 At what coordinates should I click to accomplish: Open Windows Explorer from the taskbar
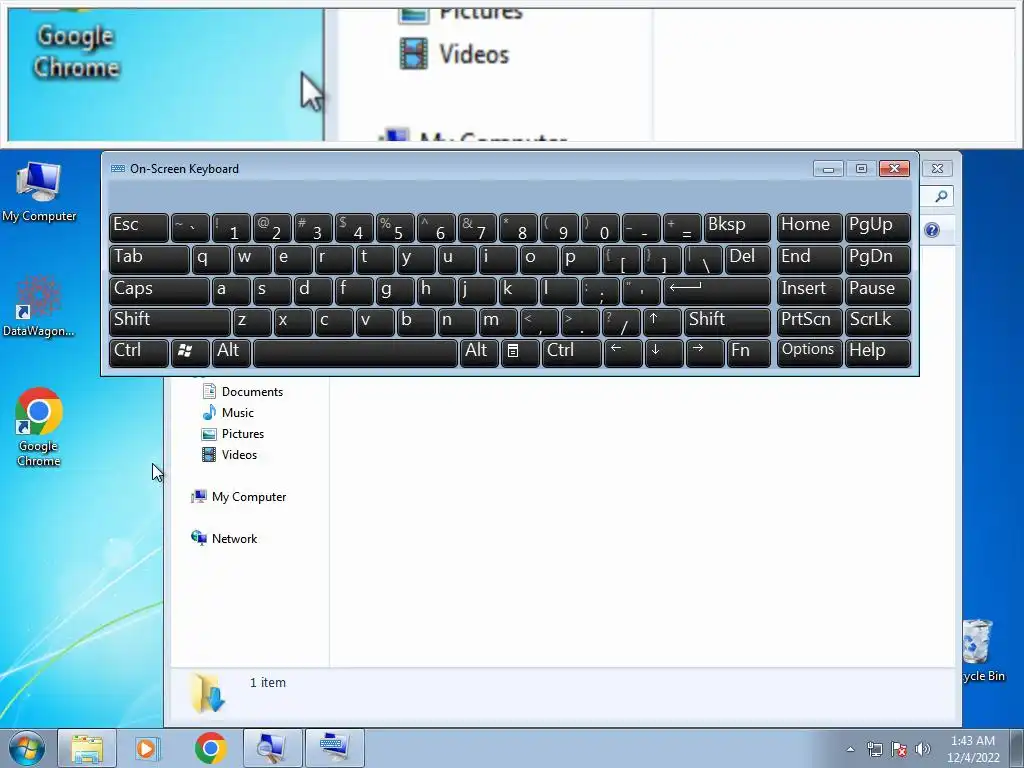(x=87, y=748)
